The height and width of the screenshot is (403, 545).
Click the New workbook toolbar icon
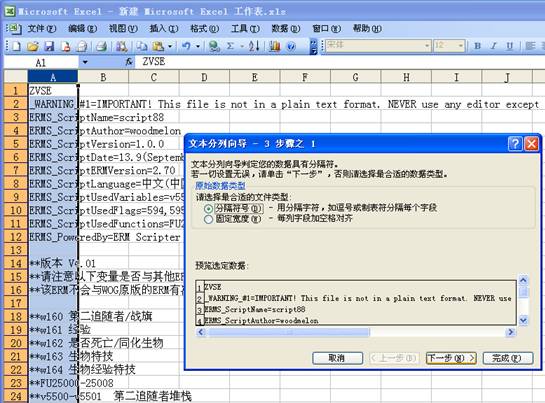tap(16, 46)
